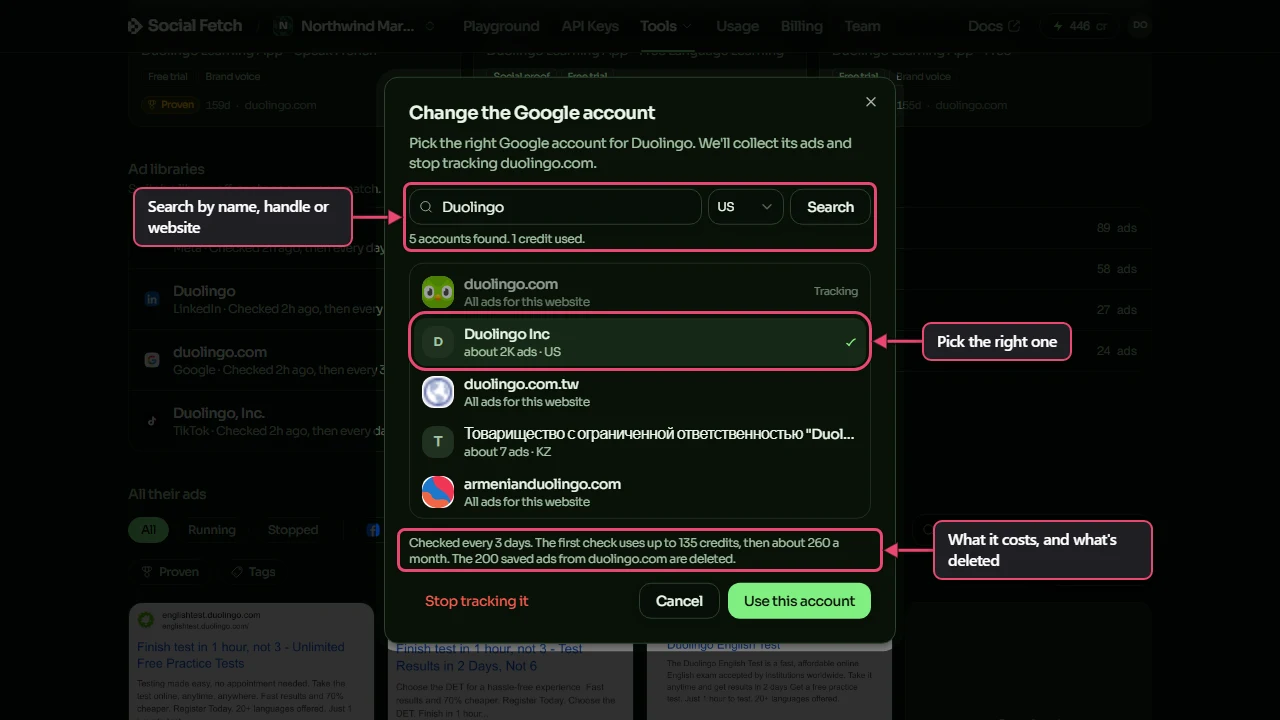Screen dimensions: 1280x720
Task: Open the Tags filter
Action: tap(253, 572)
